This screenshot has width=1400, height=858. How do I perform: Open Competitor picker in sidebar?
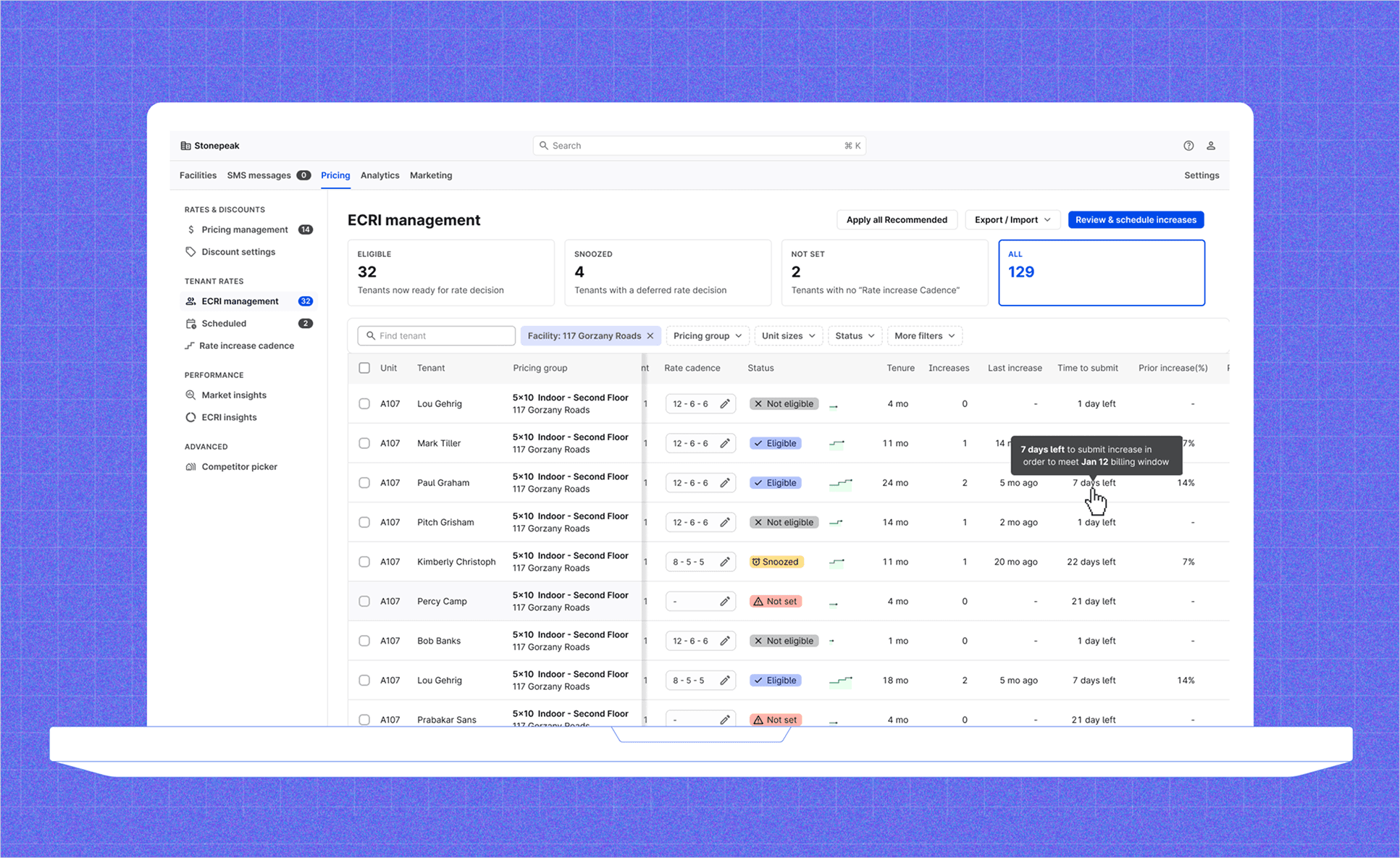pyautogui.click(x=239, y=467)
